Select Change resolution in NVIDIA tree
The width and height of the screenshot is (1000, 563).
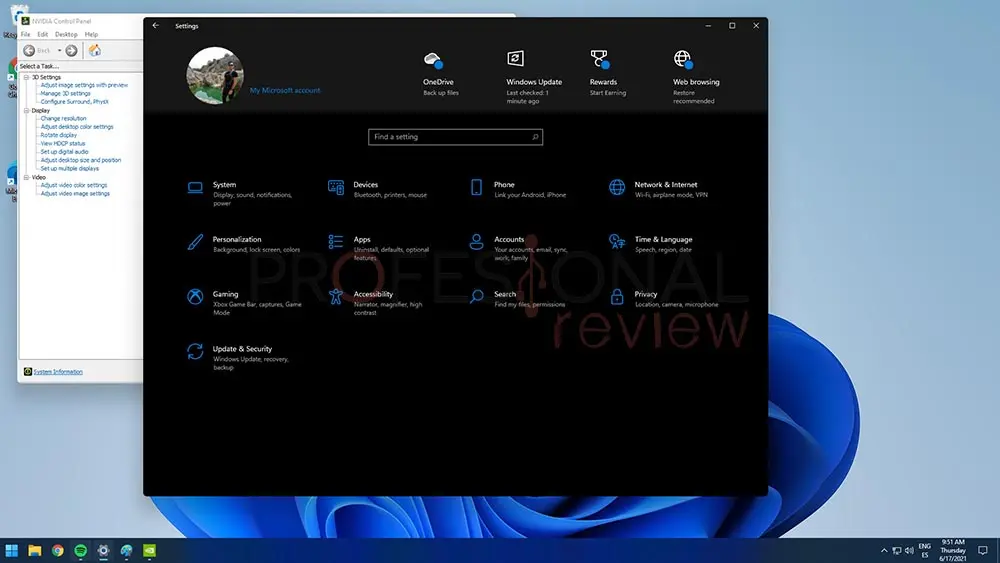click(63, 119)
